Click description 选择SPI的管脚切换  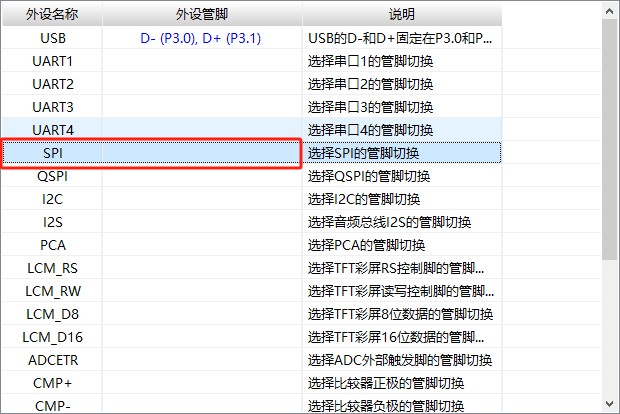coord(363,153)
